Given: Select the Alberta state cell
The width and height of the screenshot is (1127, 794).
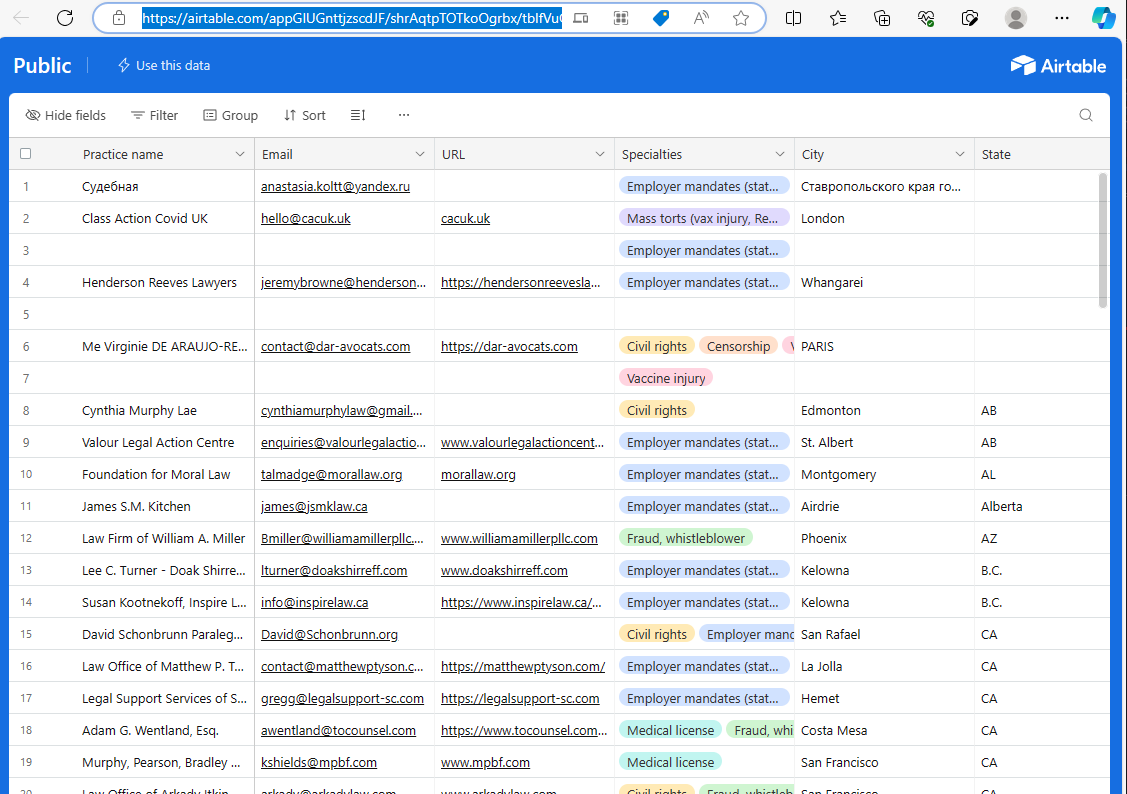Looking at the screenshot, I should click(1042, 507).
